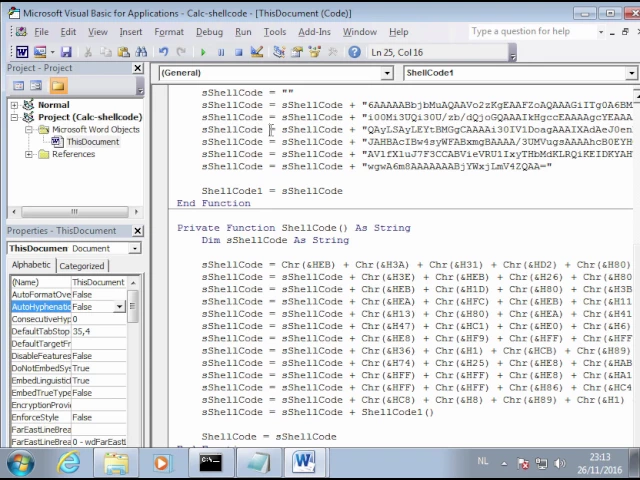Viewport: 640px width, 480px height.
Task: Click the Type a question for help box
Action: (532, 31)
